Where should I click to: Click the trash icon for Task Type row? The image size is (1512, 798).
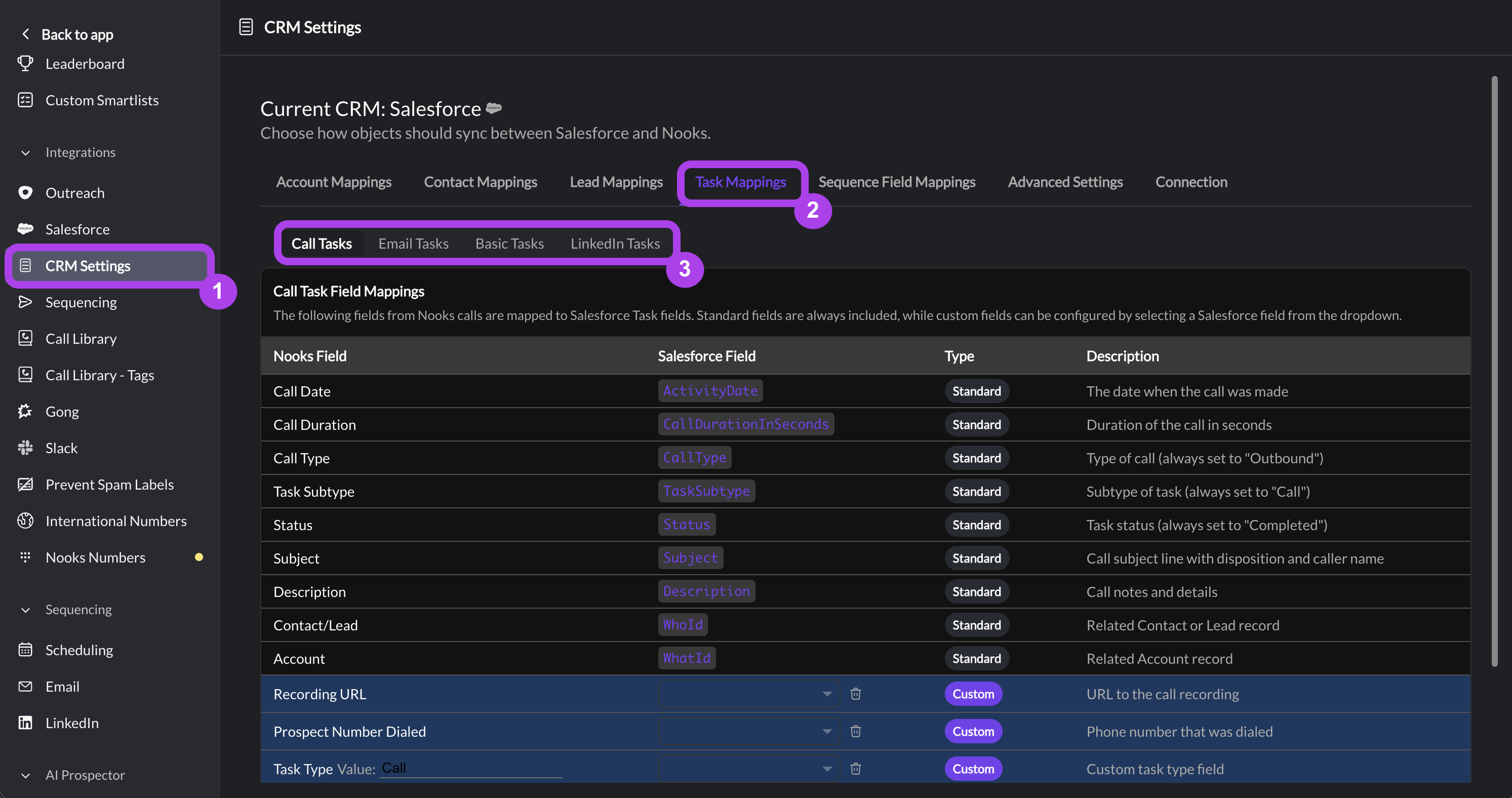tap(856, 769)
